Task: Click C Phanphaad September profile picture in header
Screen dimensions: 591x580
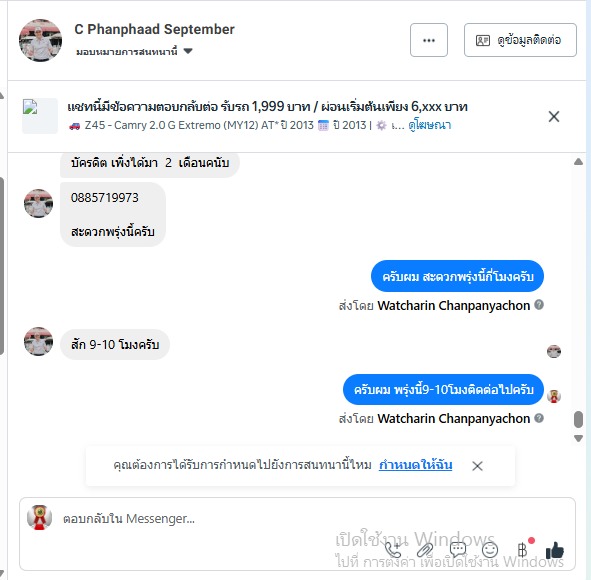Action: click(x=40, y=40)
